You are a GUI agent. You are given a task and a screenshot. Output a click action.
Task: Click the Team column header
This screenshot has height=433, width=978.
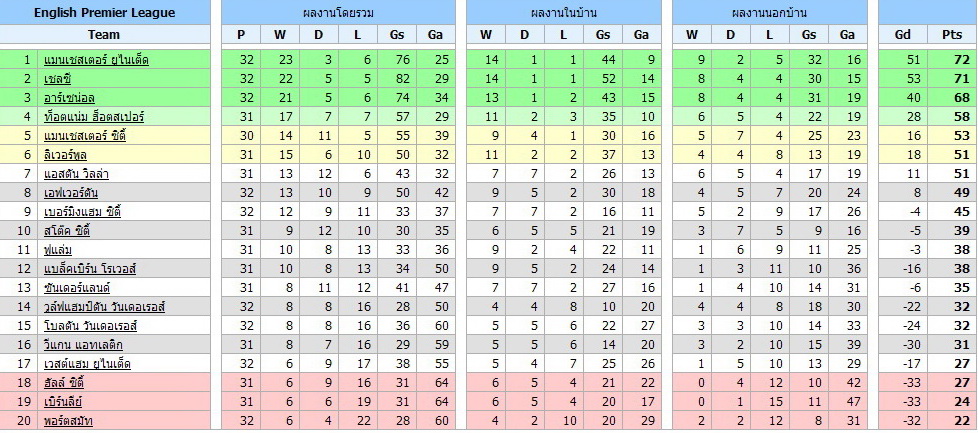104,34
